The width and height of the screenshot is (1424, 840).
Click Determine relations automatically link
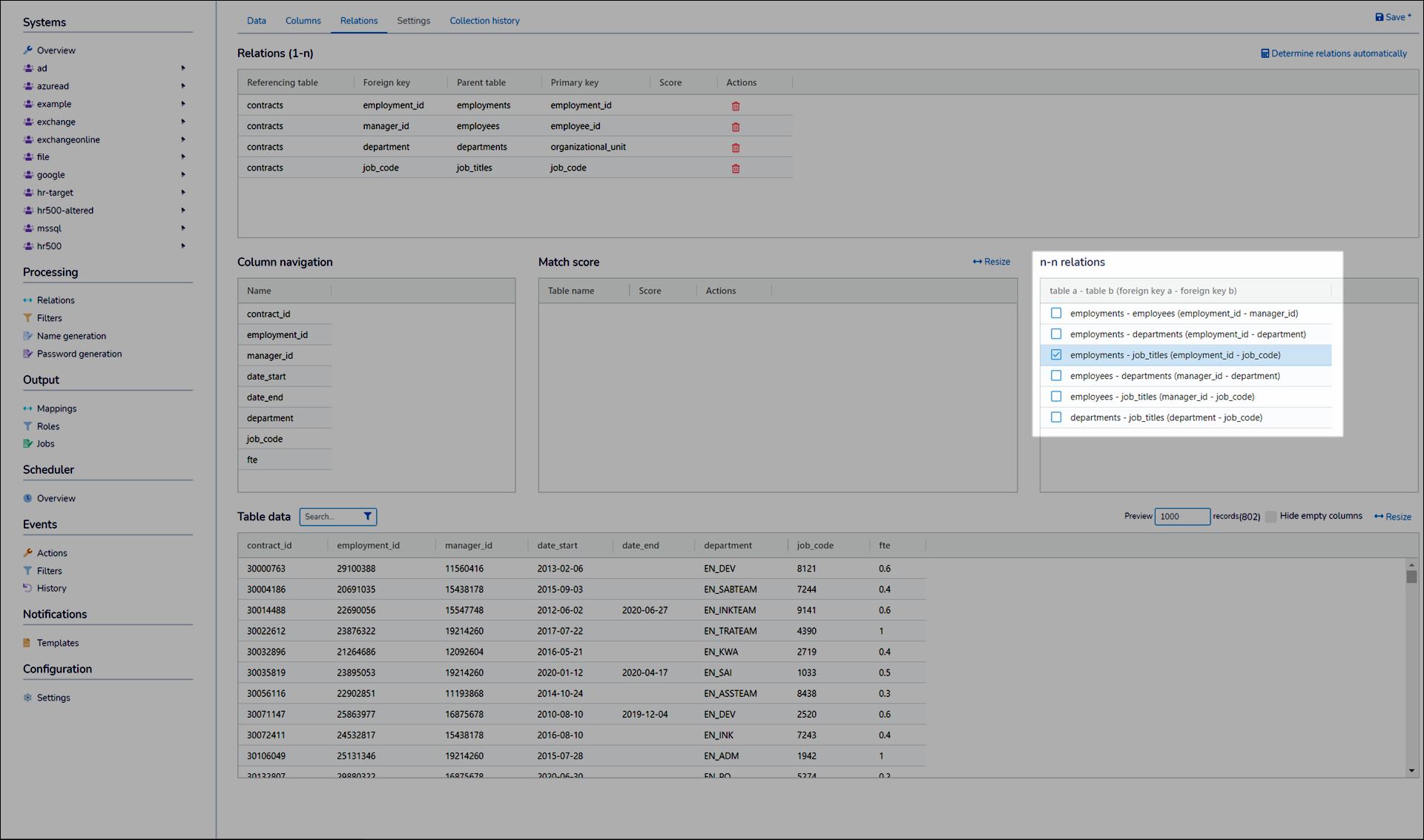pos(1334,53)
